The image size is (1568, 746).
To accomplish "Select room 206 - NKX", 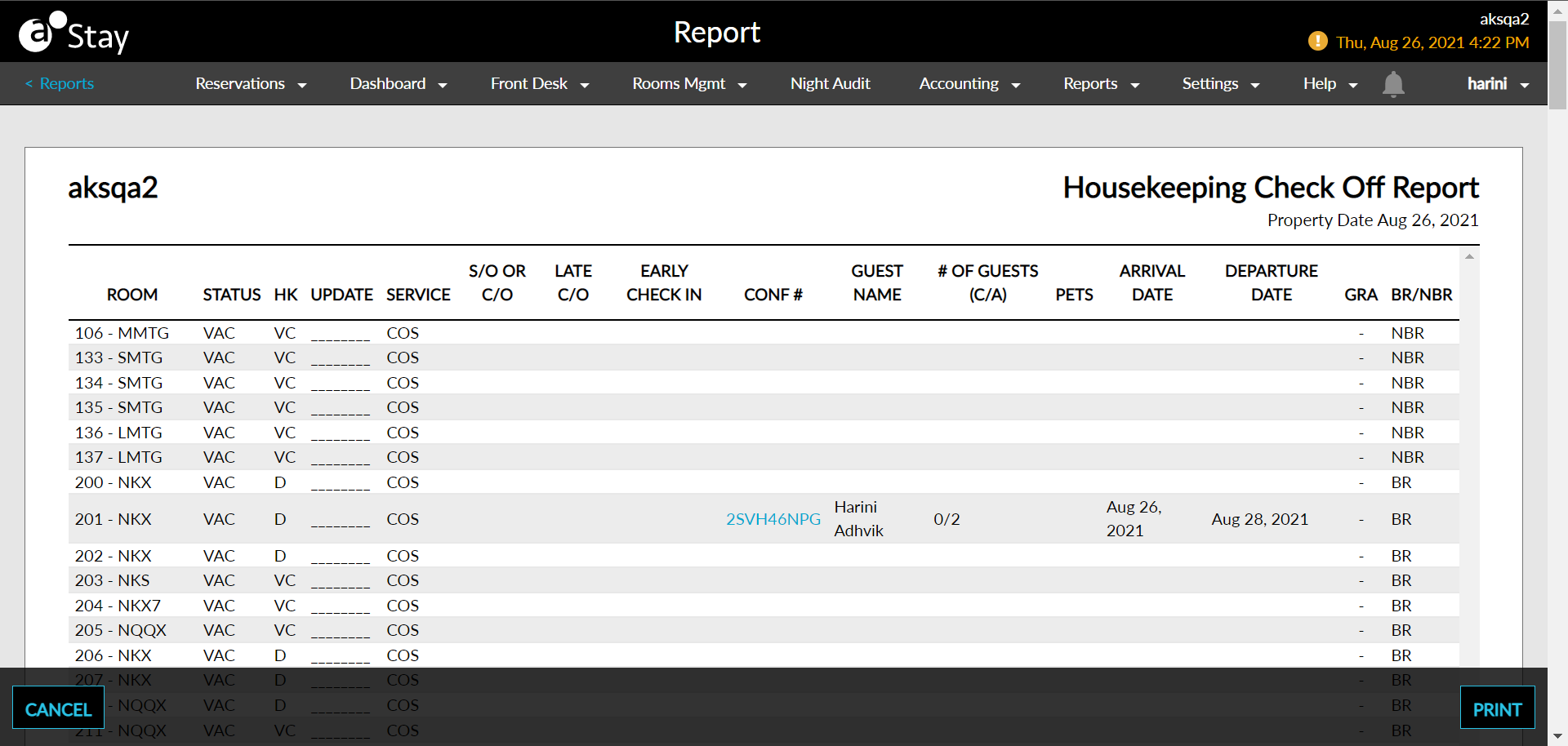I will (764, 655).
